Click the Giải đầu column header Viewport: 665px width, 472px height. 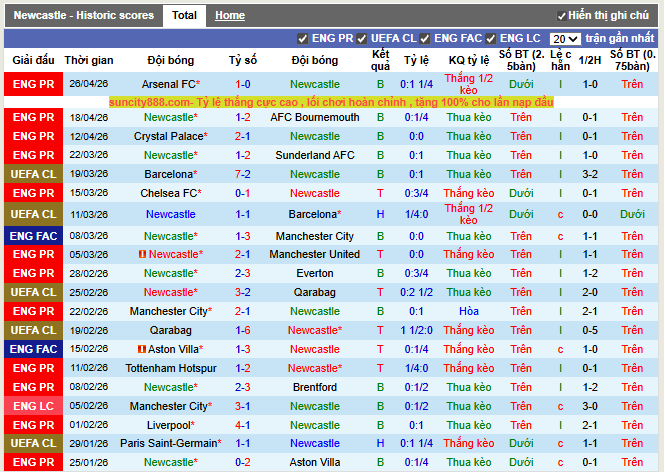pyautogui.click(x=34, y=60)
